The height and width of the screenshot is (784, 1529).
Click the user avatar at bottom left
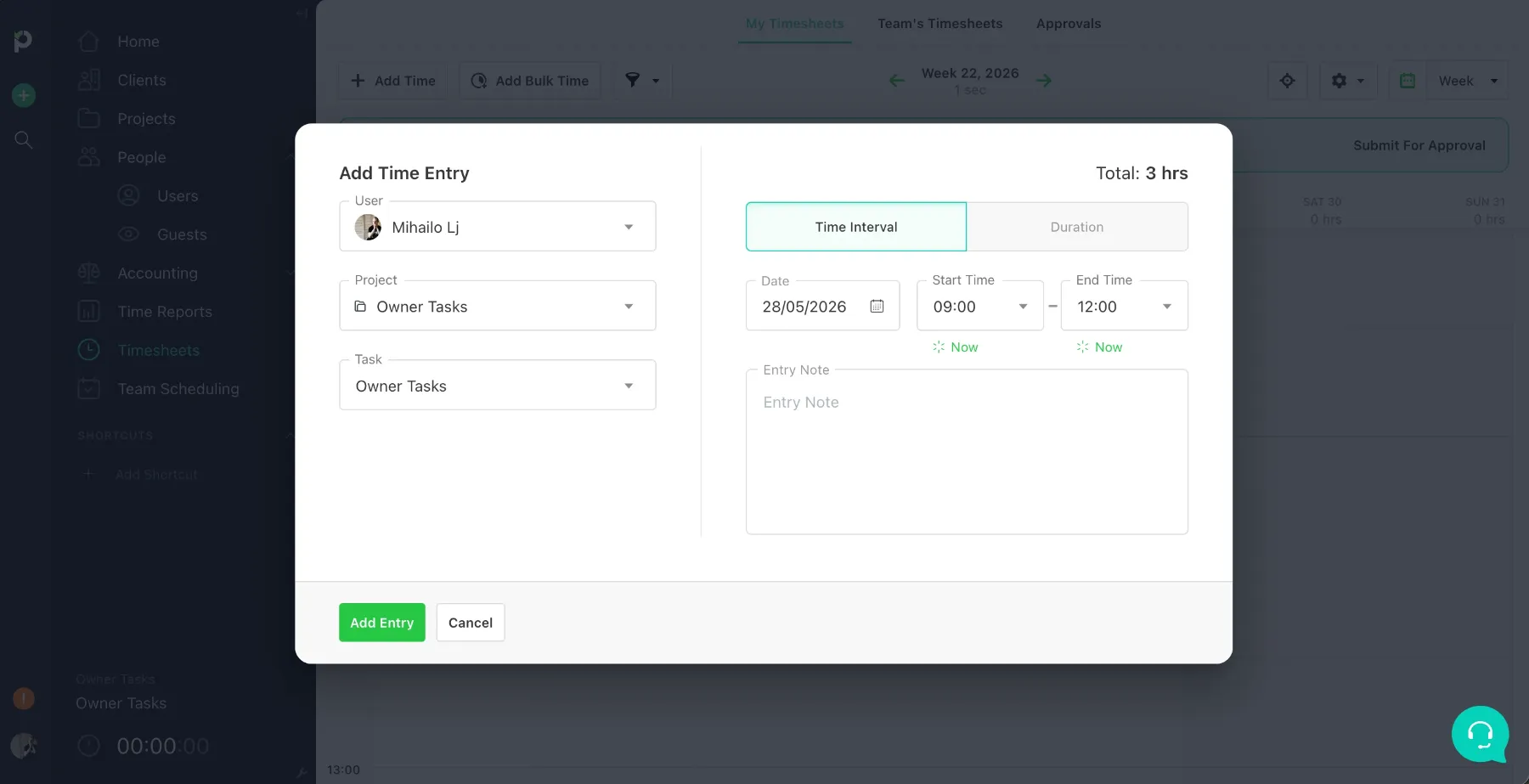pyautogui.click(x=24, y=746)
